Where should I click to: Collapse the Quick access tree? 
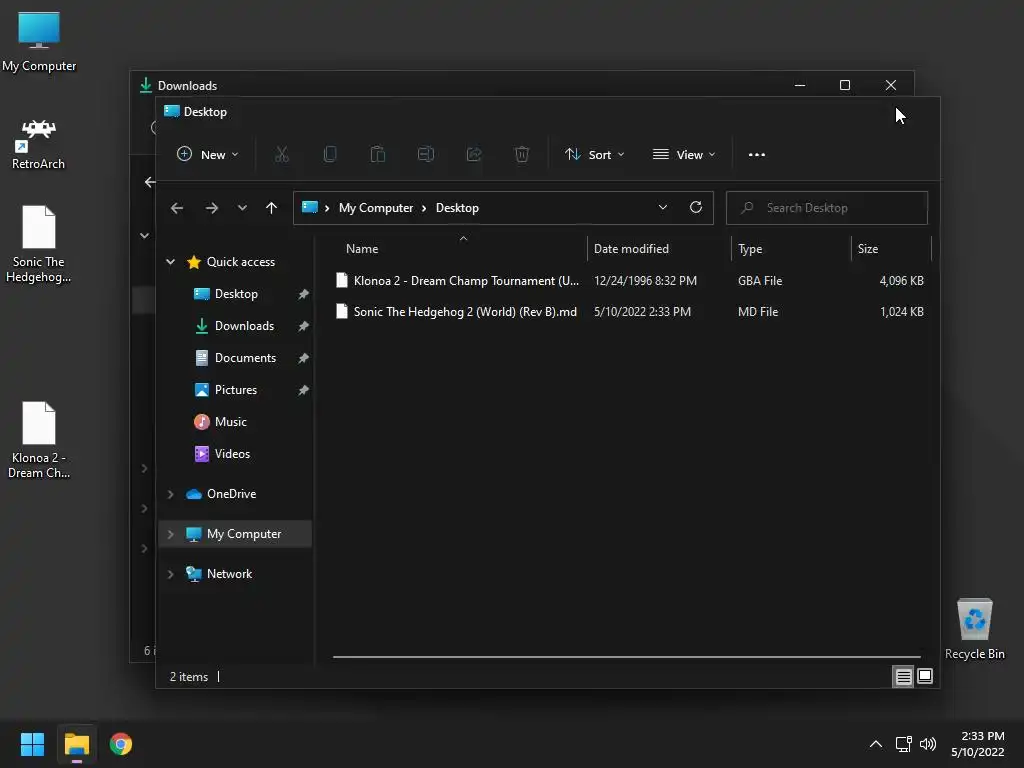pyautogui.click(x=170, y=262)
